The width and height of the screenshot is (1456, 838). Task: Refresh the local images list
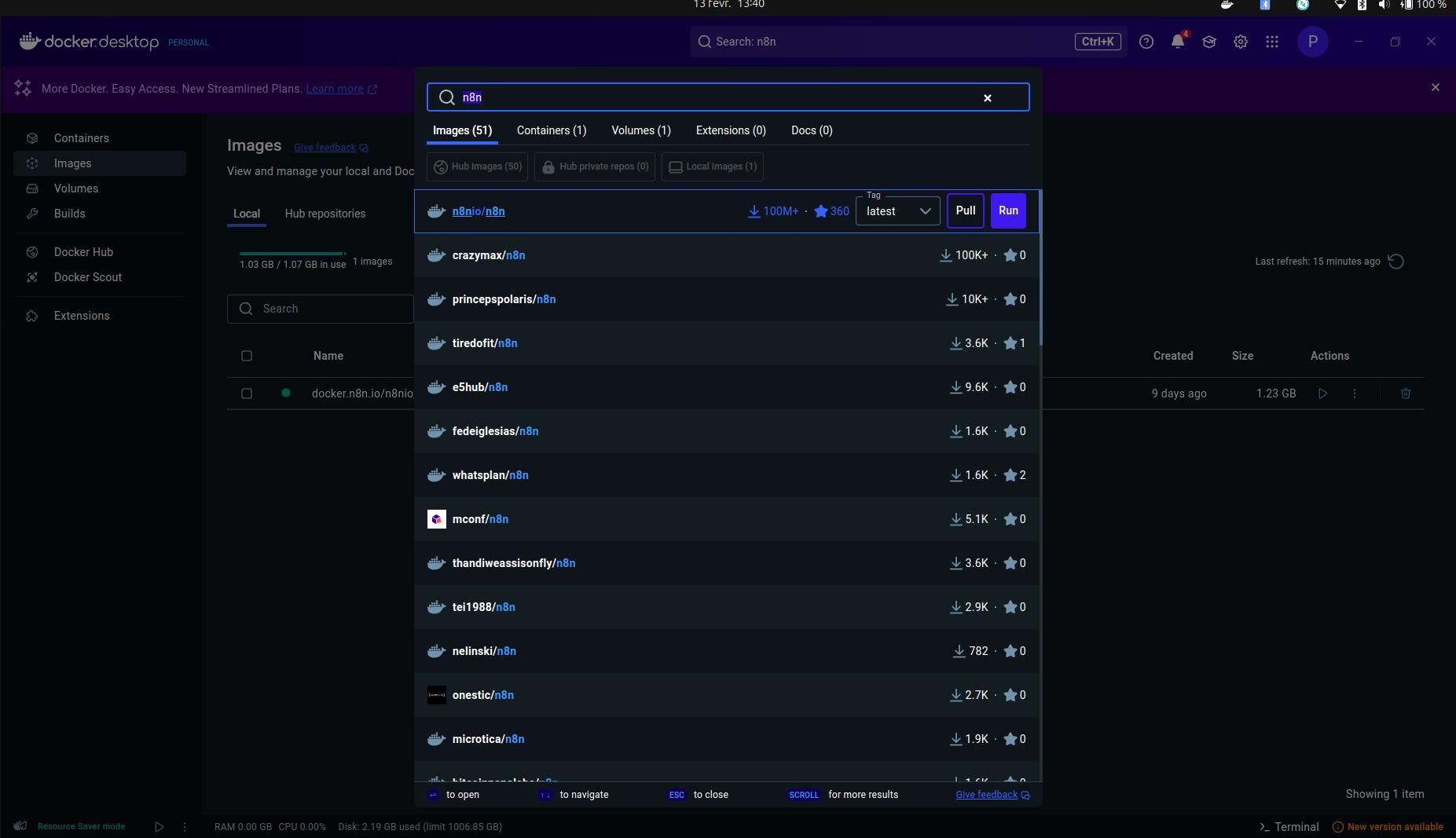click(x=1396, y=262)
